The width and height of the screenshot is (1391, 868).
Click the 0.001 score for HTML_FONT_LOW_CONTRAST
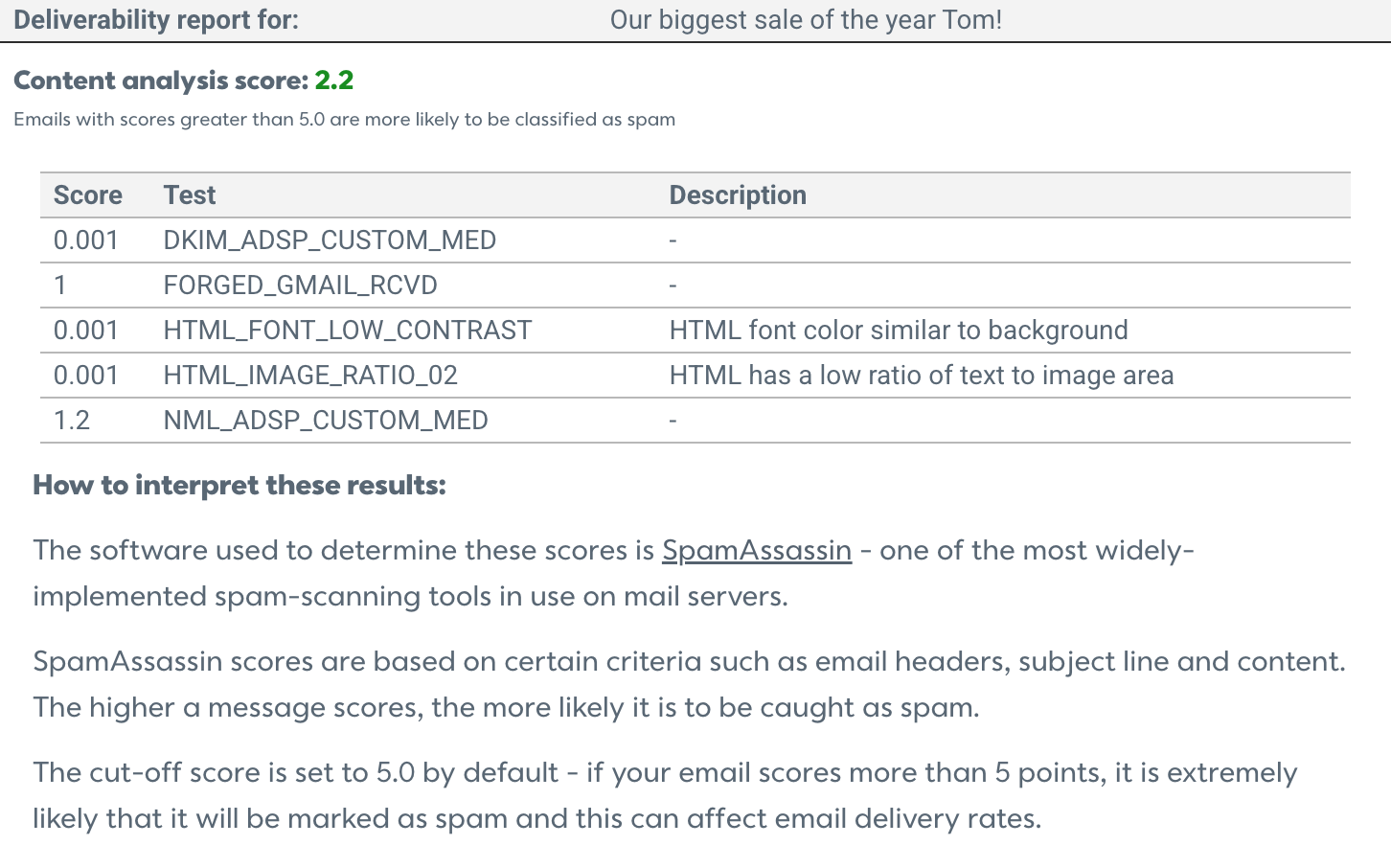click(86, 331)
